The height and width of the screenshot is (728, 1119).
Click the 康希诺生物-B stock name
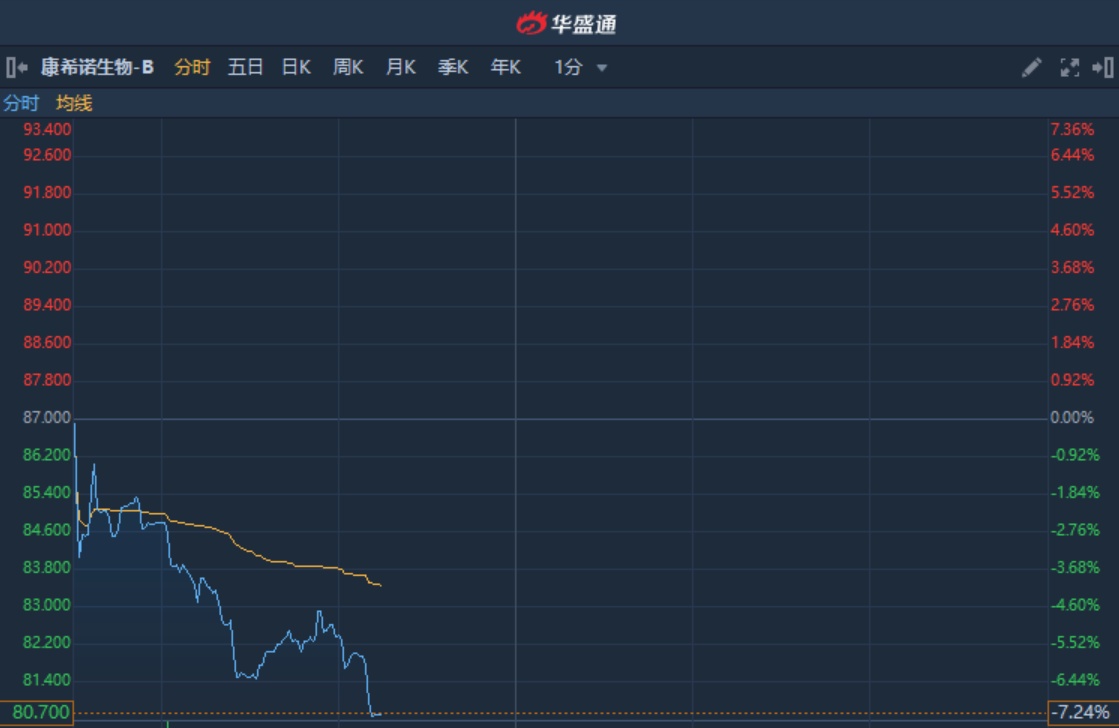(97, 68)
